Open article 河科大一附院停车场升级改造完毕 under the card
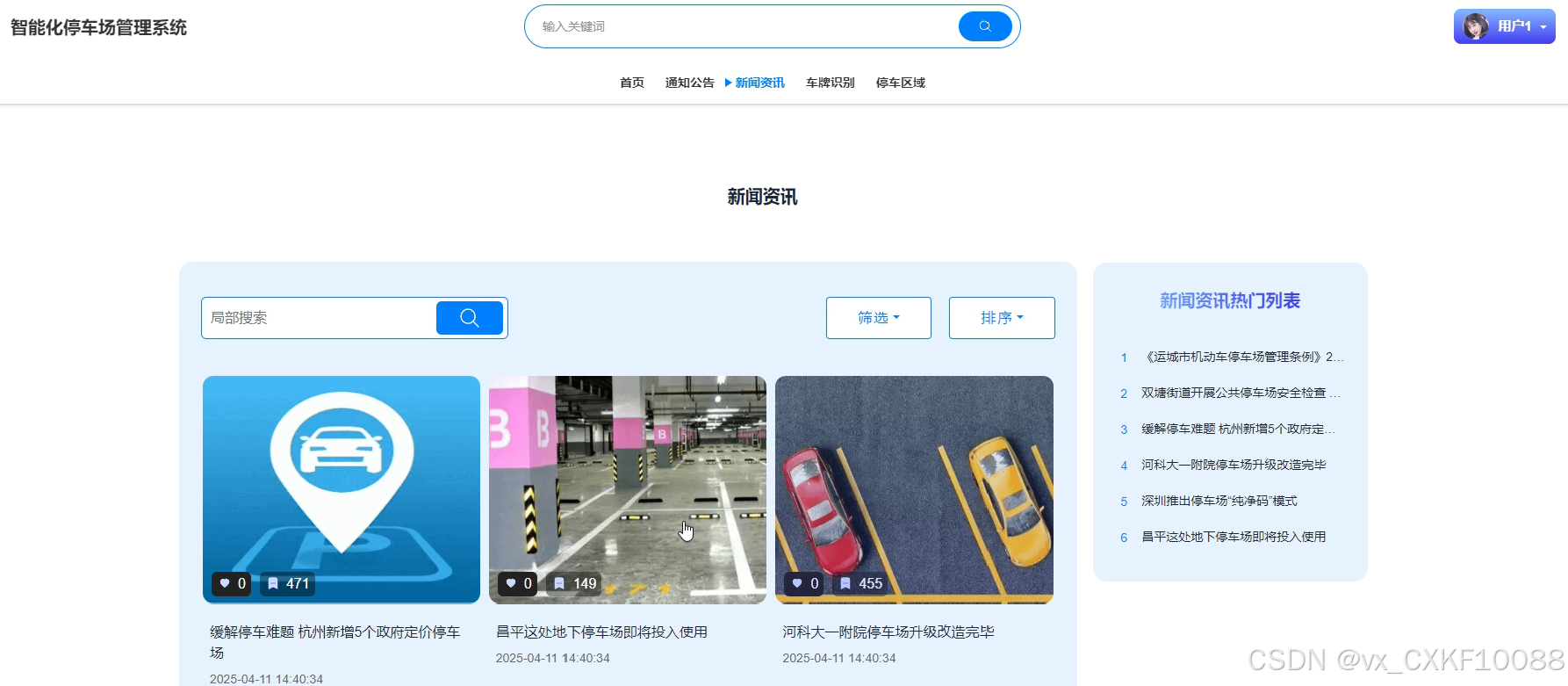Screen dimensions: 1568x686 888,632
